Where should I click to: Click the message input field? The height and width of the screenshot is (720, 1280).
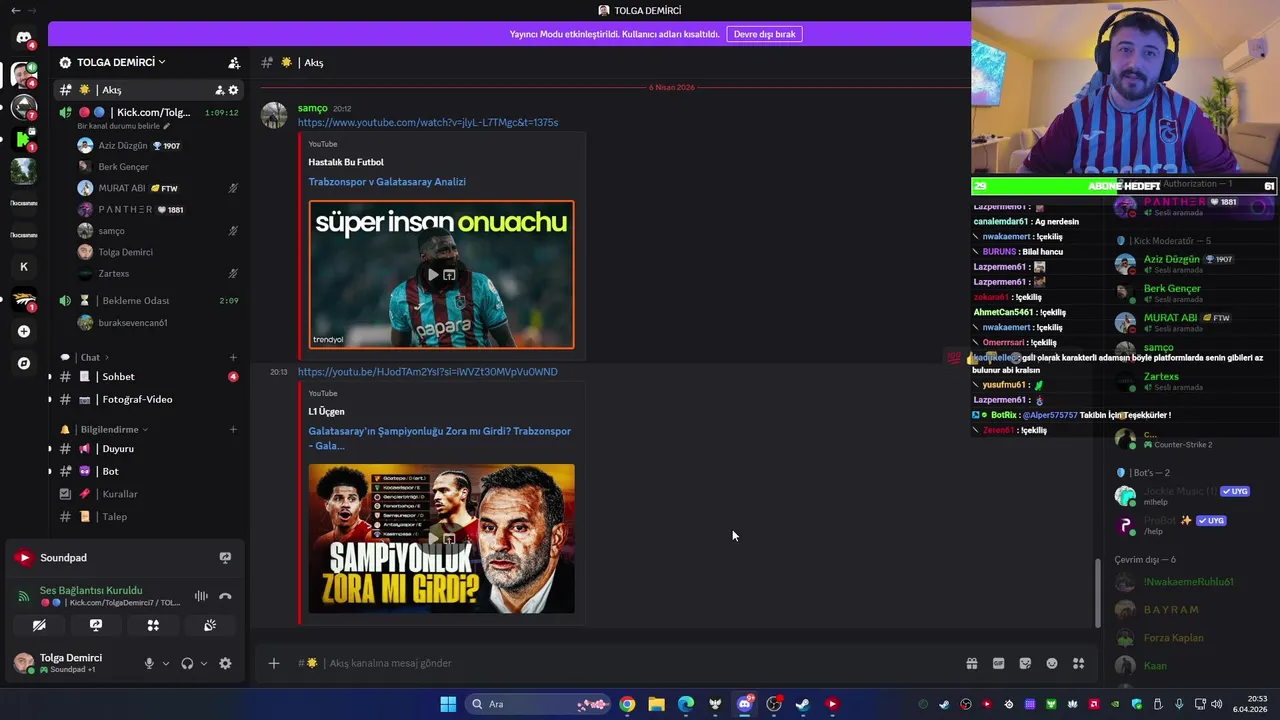tap(640, 663)
